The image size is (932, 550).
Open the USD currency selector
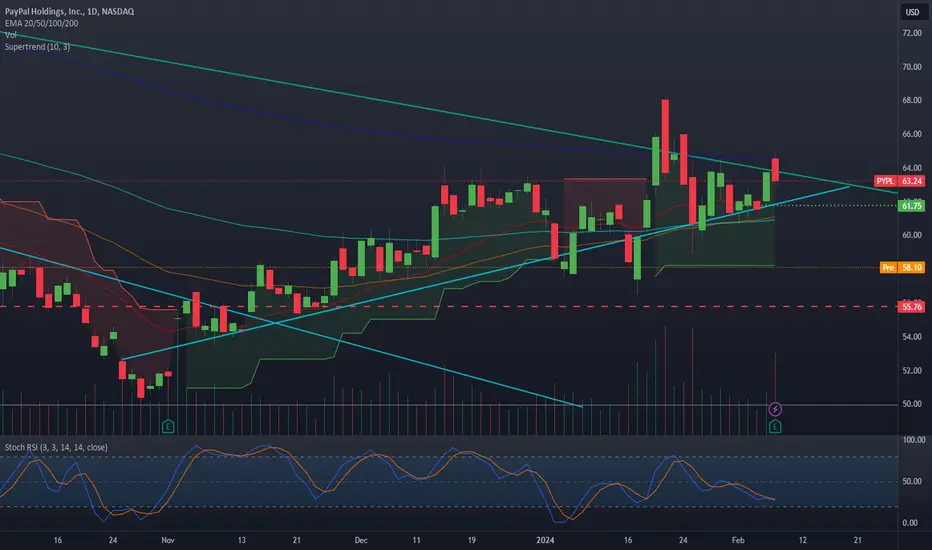(912, 12)
